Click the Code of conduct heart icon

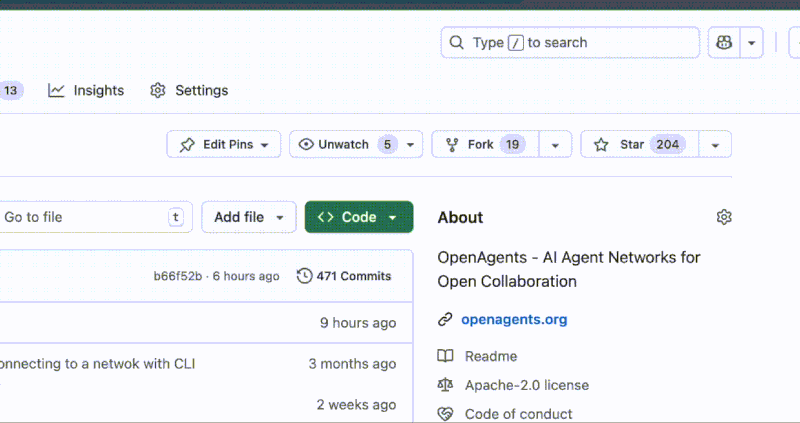446,414
